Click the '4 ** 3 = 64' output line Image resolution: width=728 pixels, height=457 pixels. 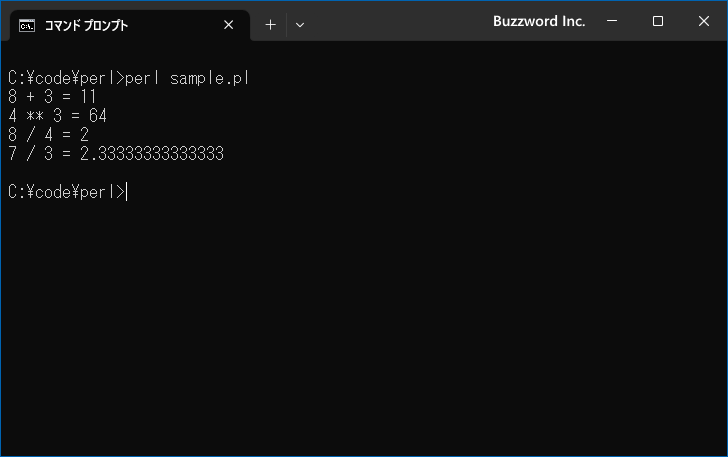click(x=58, y=116)
